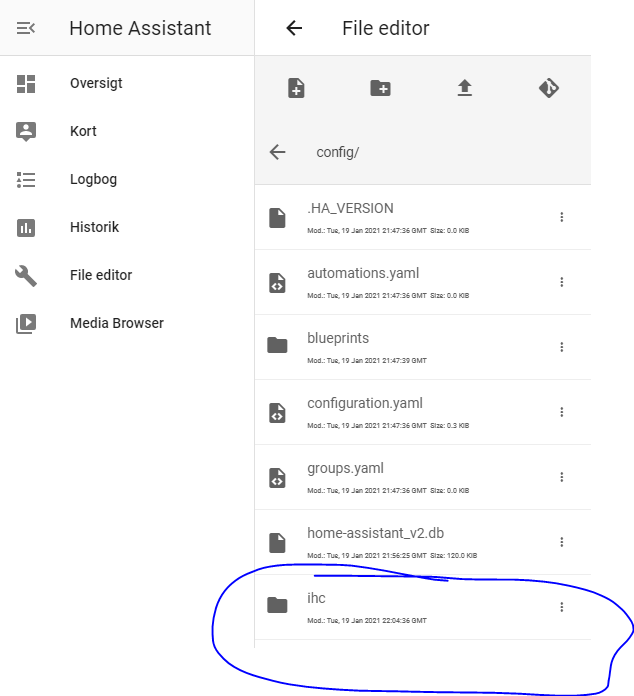Select Logbog in the sidebar

[x=93, y=179]
